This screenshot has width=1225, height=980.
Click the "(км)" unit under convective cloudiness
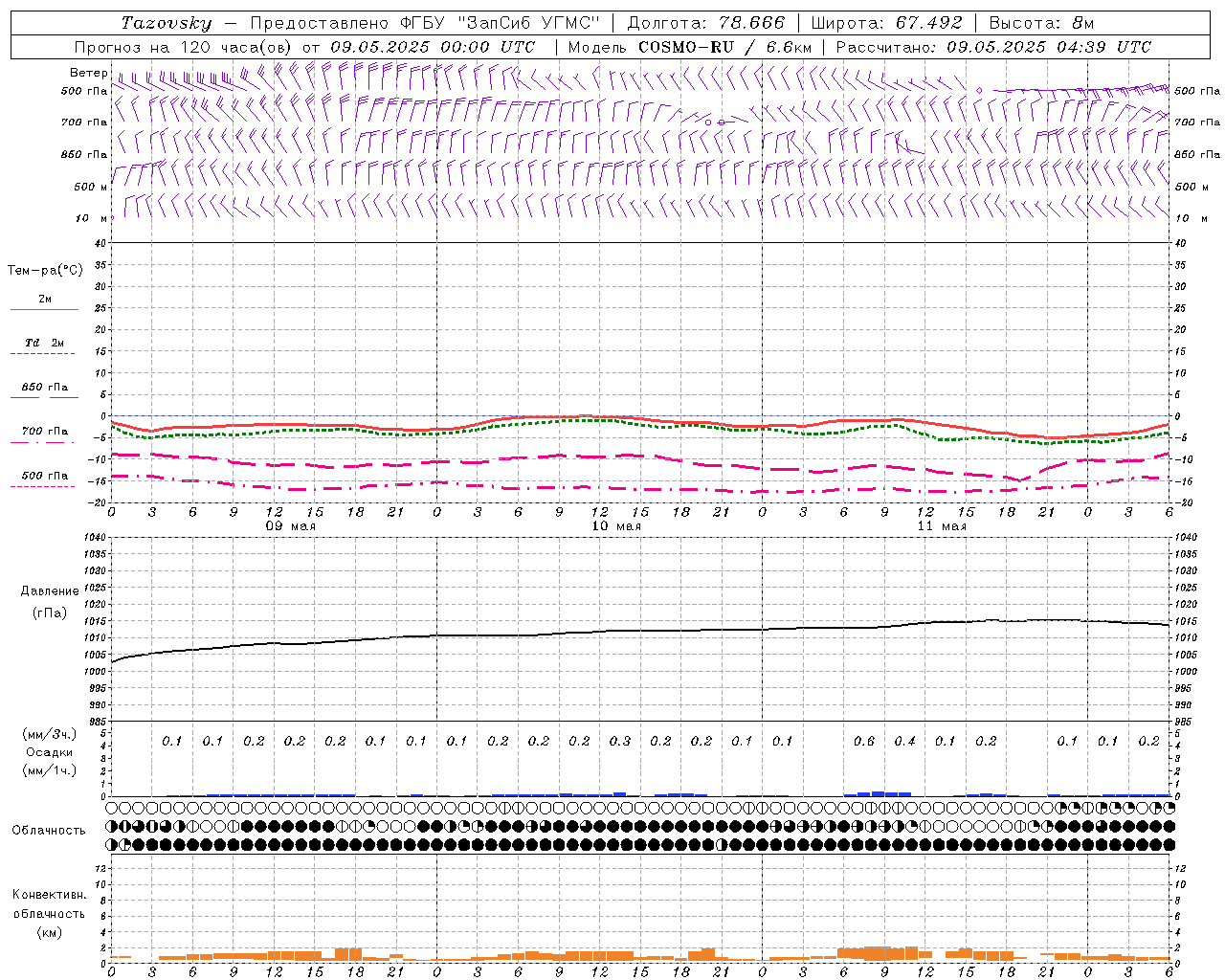[49, 932]
